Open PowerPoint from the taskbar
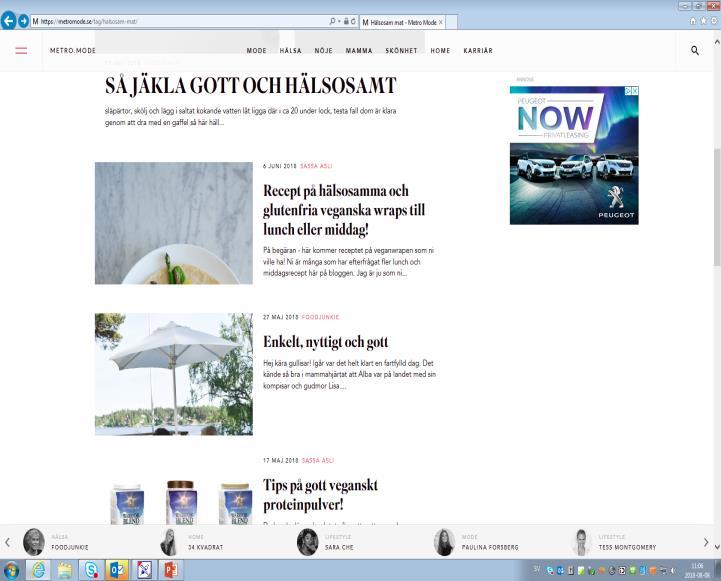This screenshot has height=581, width=721. point(171,570)
